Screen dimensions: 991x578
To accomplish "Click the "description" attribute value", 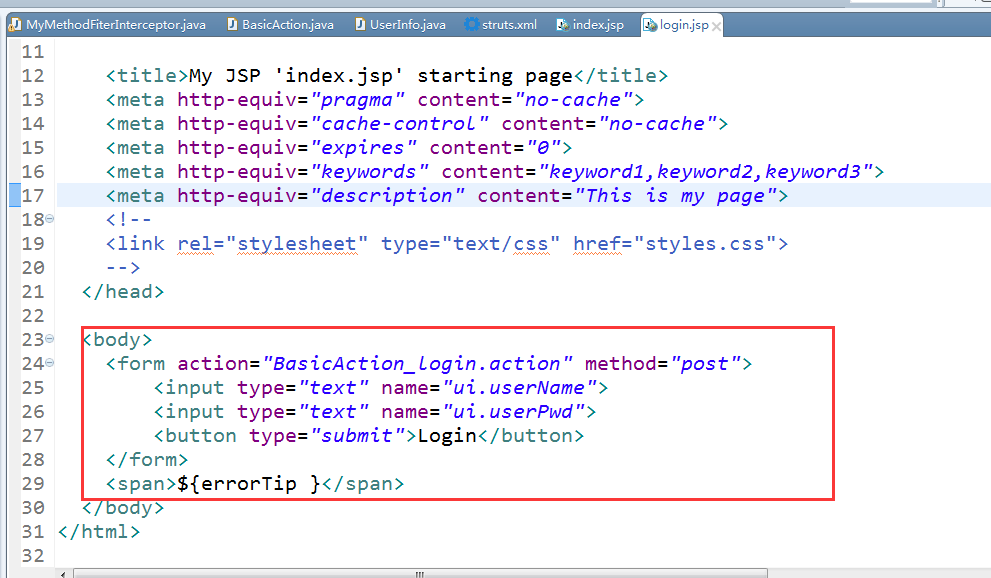I will [387, 196].
